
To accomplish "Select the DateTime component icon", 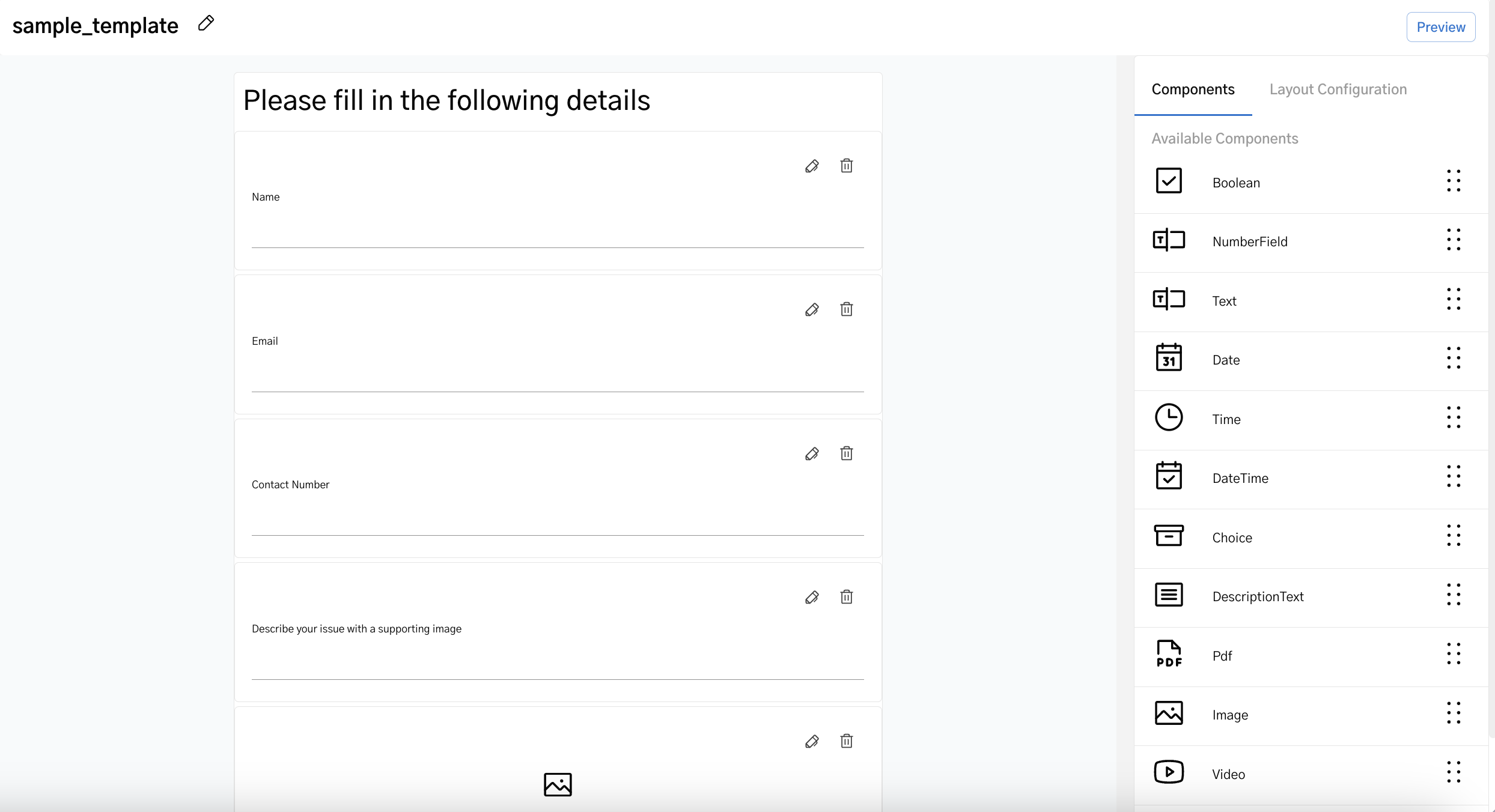I will coord(1169,475).
